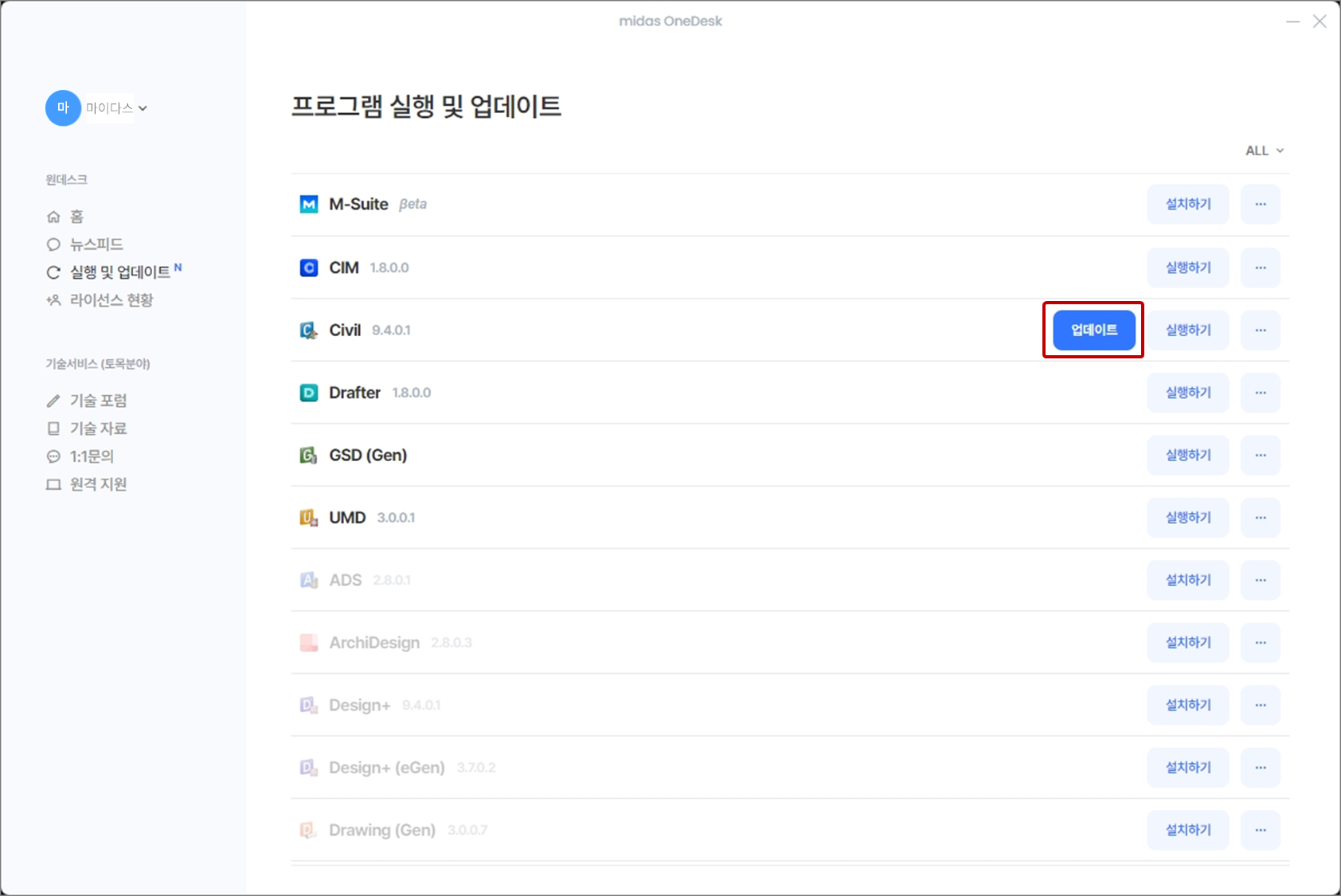The height and width of the screenshot is (896, 1341).
Task: Open more options for Drawing (Gen)
Action: click(1261, 830)
